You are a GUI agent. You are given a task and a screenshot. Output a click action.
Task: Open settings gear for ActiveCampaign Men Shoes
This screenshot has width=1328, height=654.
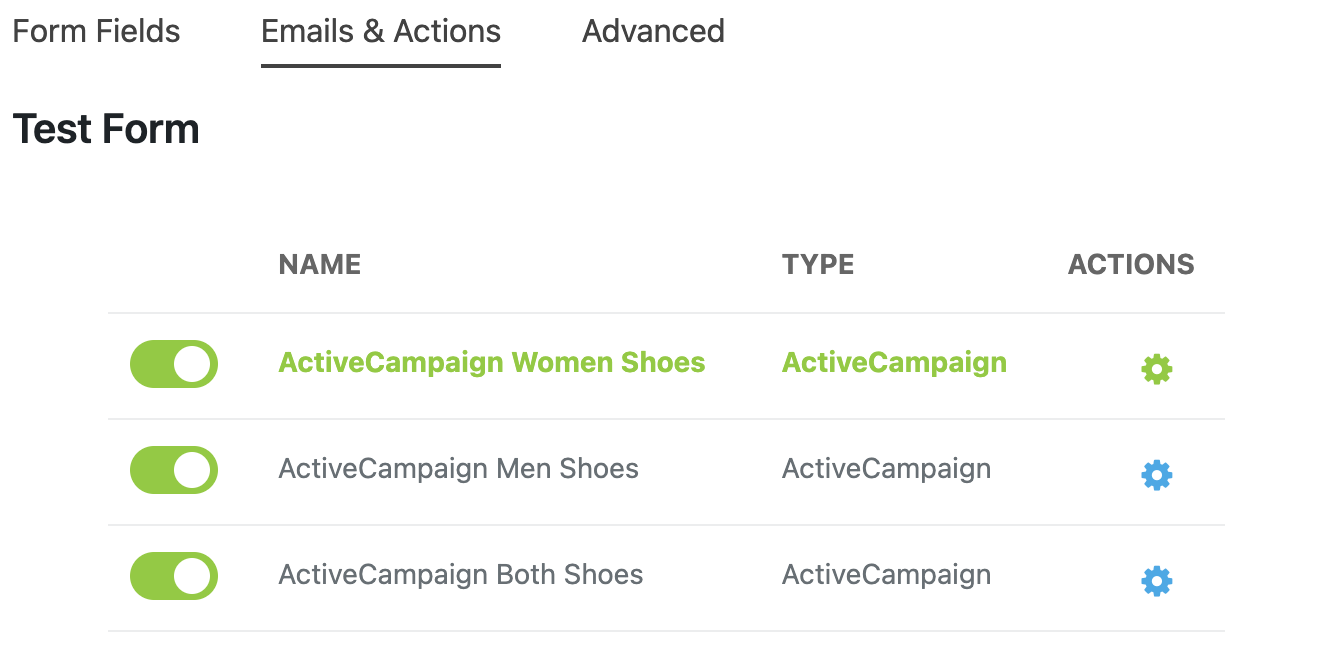pos(1156,475)
